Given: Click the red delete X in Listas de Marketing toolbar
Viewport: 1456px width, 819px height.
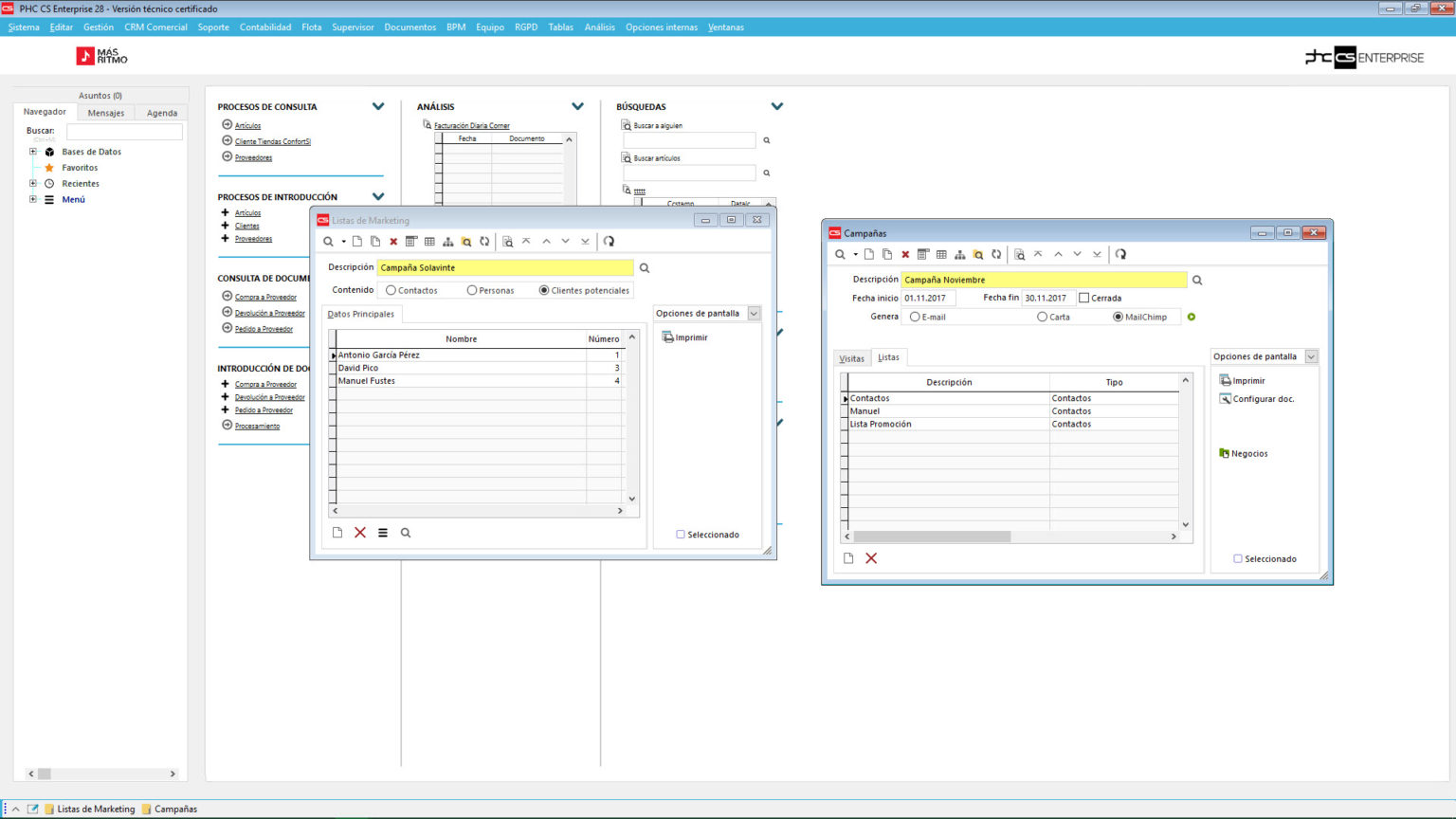Looking at the screenshot, I should click(x=393, y=242).
